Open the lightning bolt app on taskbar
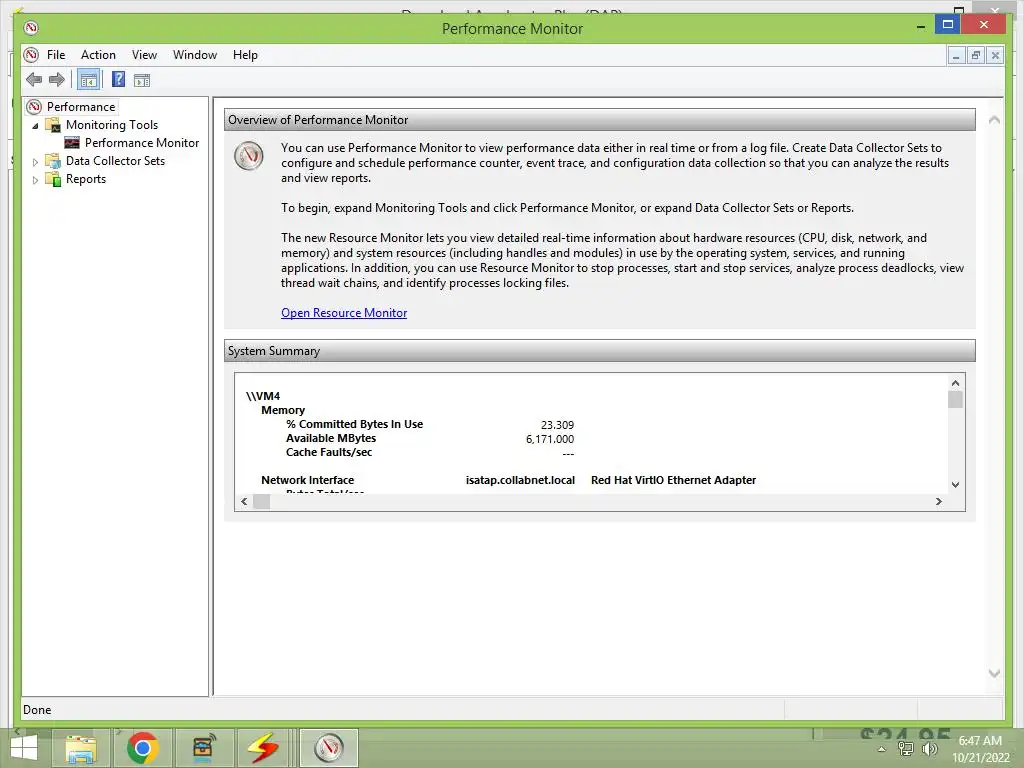 coord(263,748)
